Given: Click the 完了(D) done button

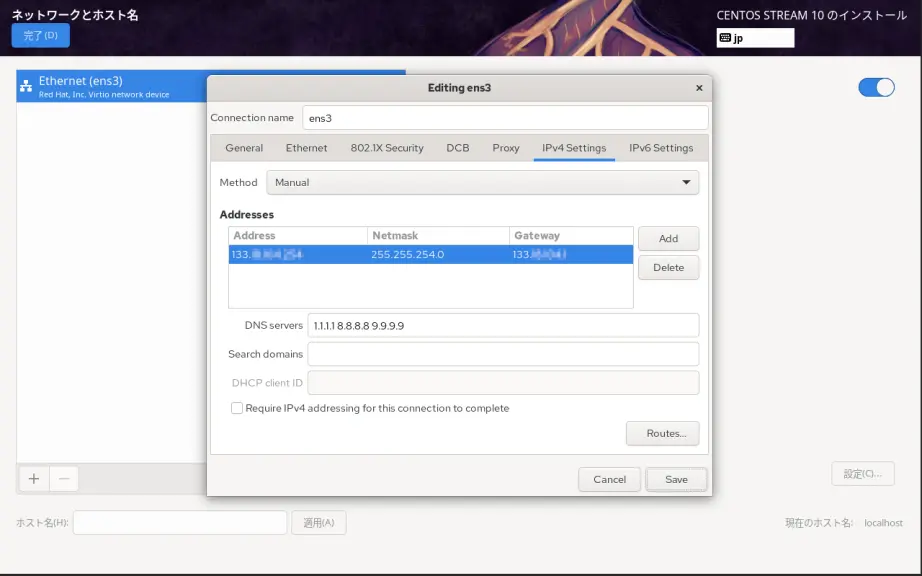Looking at the screenshot, I should coord(41,35).
